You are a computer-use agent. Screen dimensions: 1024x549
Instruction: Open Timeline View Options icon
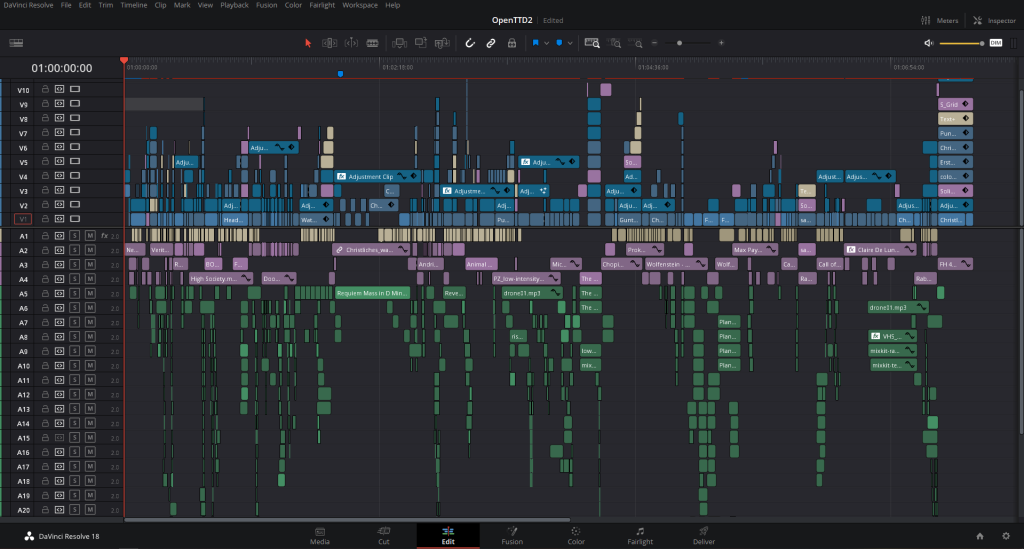pyautogui.click(x=16, y=43)
